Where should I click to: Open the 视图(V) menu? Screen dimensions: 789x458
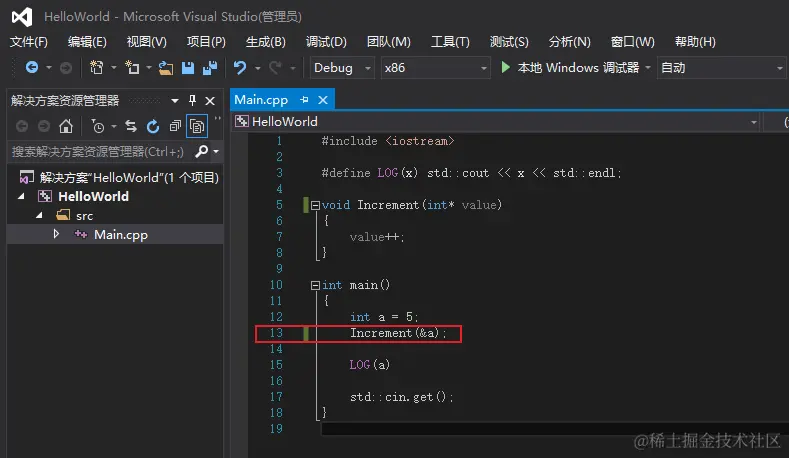(x=146, y=42)
